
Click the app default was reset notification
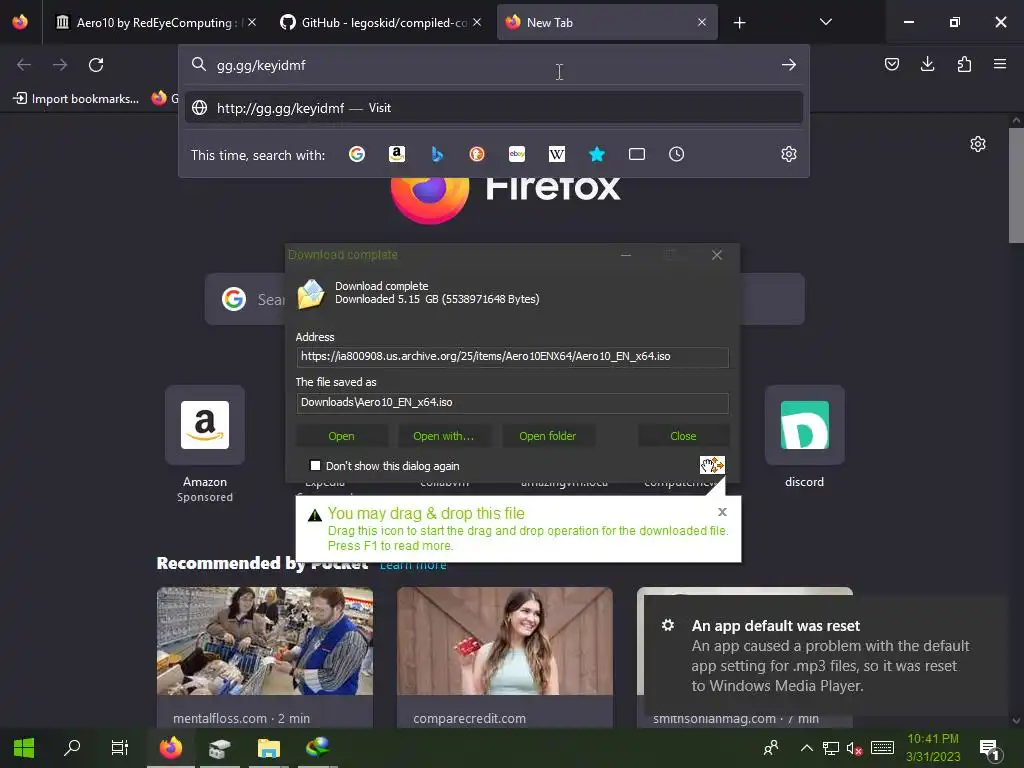825,656
